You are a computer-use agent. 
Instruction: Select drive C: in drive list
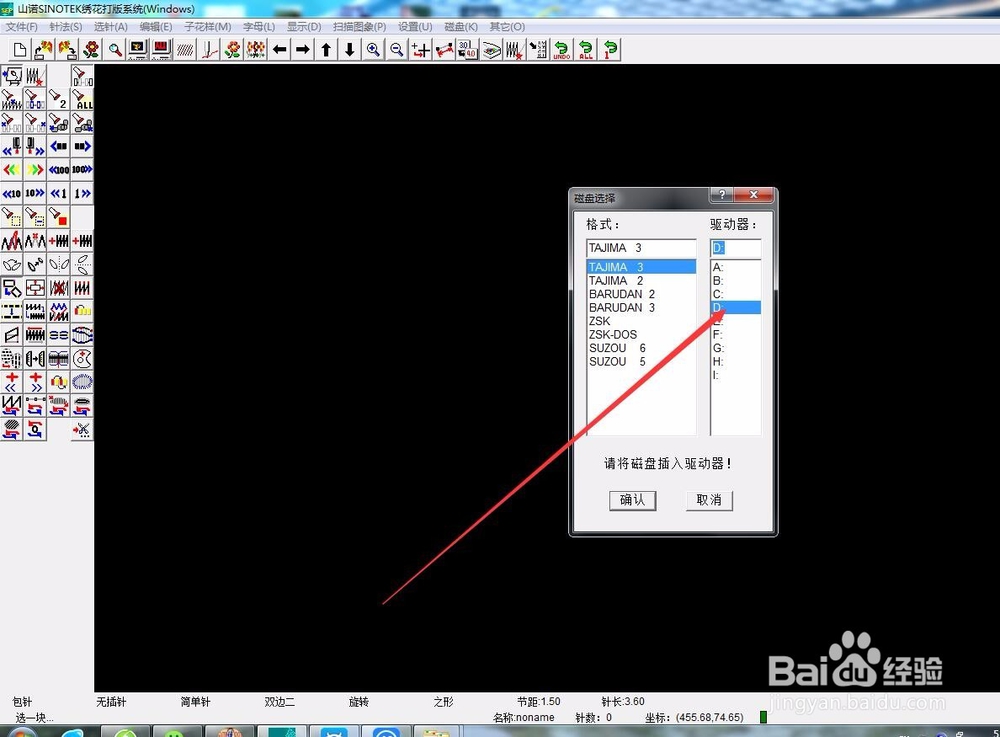tap(735, 294)
